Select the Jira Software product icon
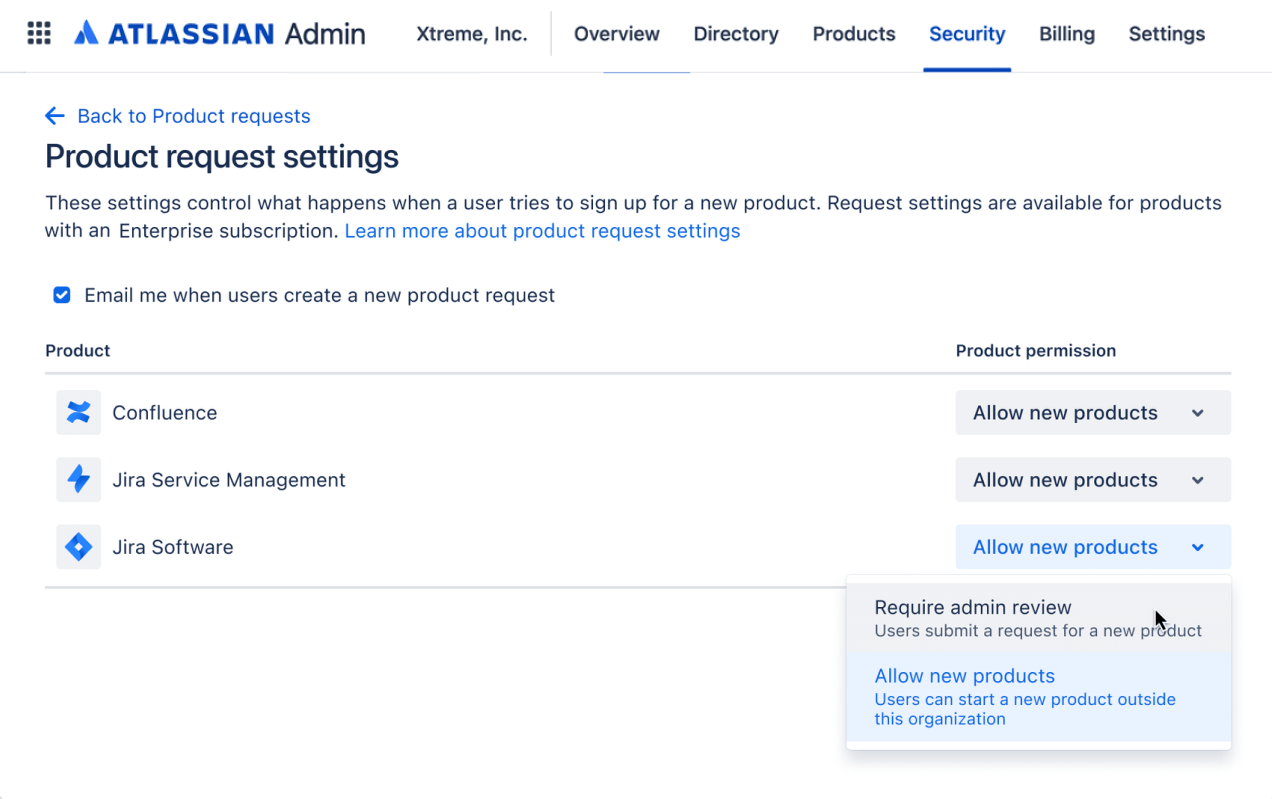The width and height of the screenshot is (1272, 799). (x=78, y=546)
